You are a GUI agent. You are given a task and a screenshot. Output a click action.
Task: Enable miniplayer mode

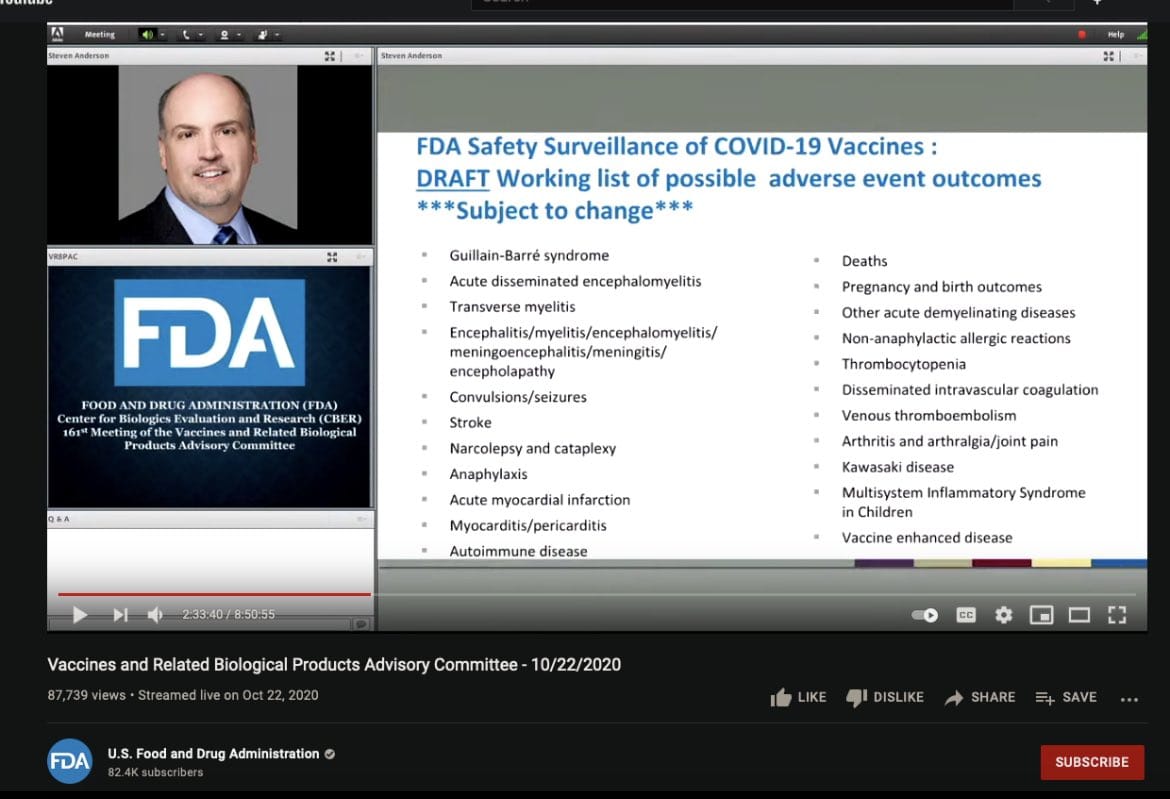point(1042,615)
